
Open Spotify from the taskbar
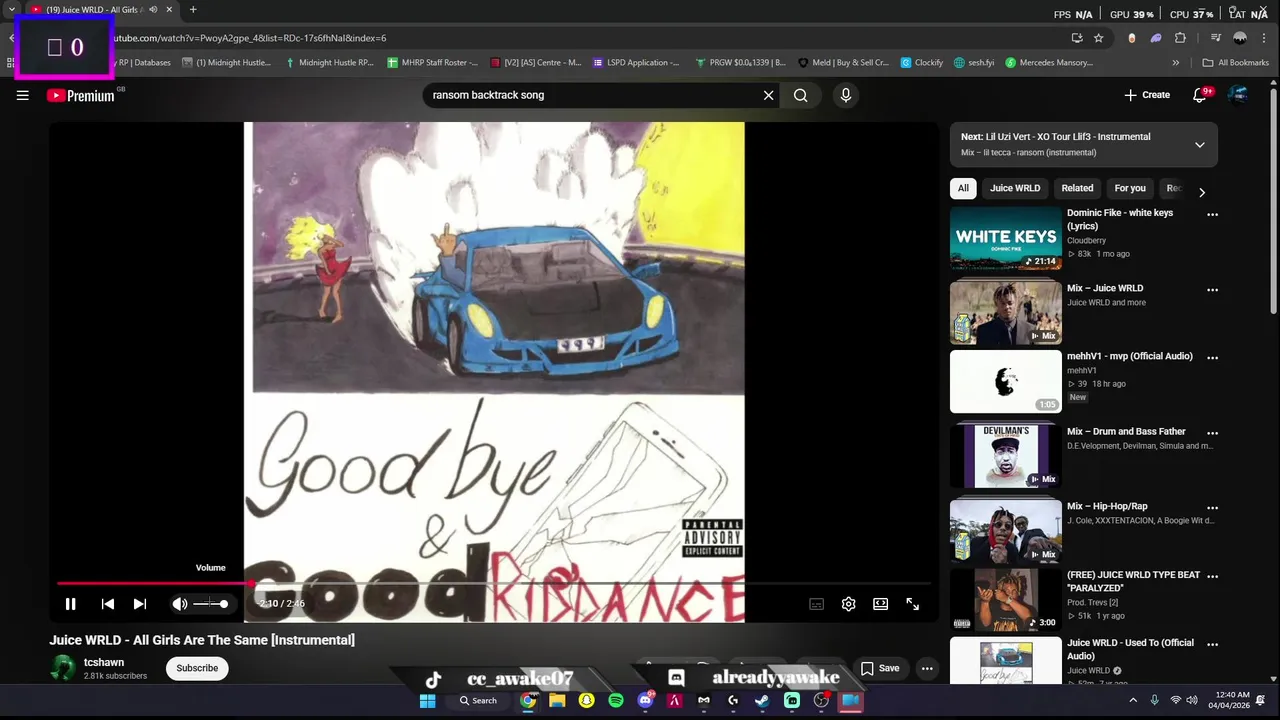point(616,700)
